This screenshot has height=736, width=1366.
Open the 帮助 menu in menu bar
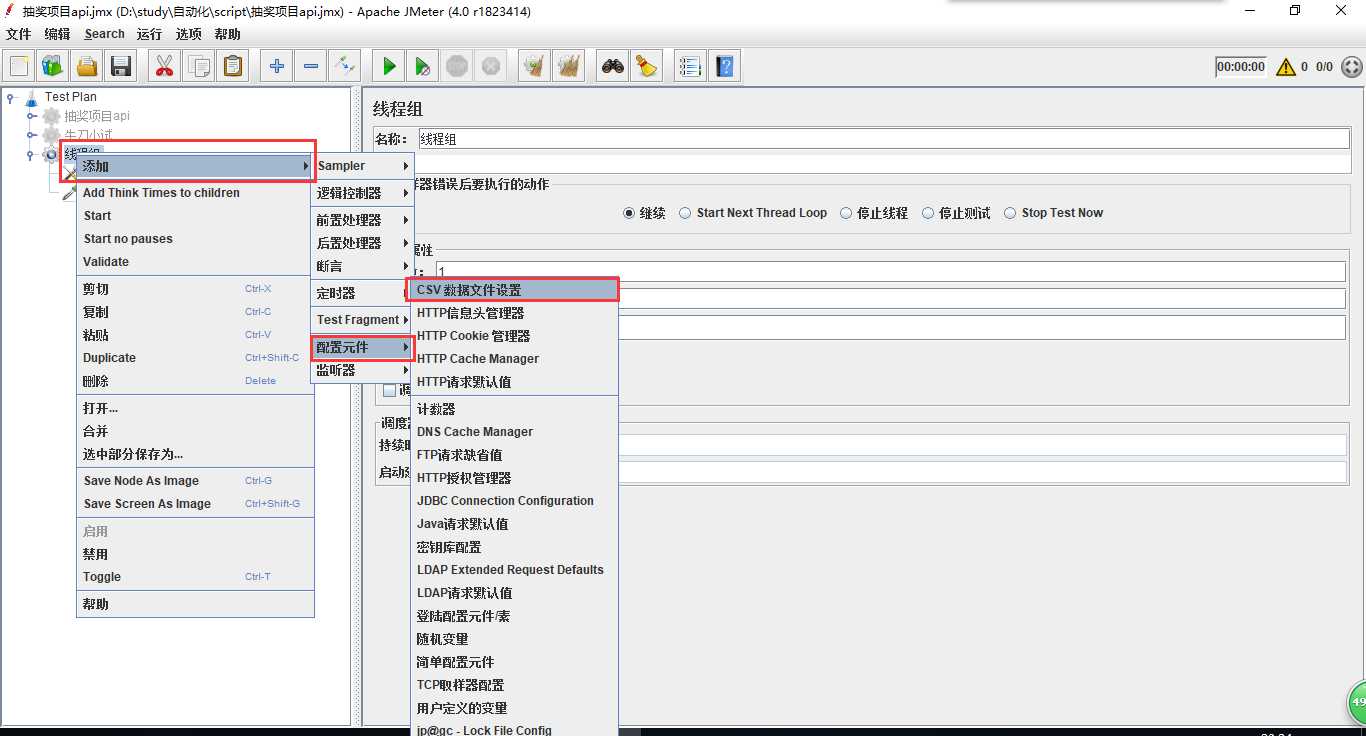(x=227, y=34)
